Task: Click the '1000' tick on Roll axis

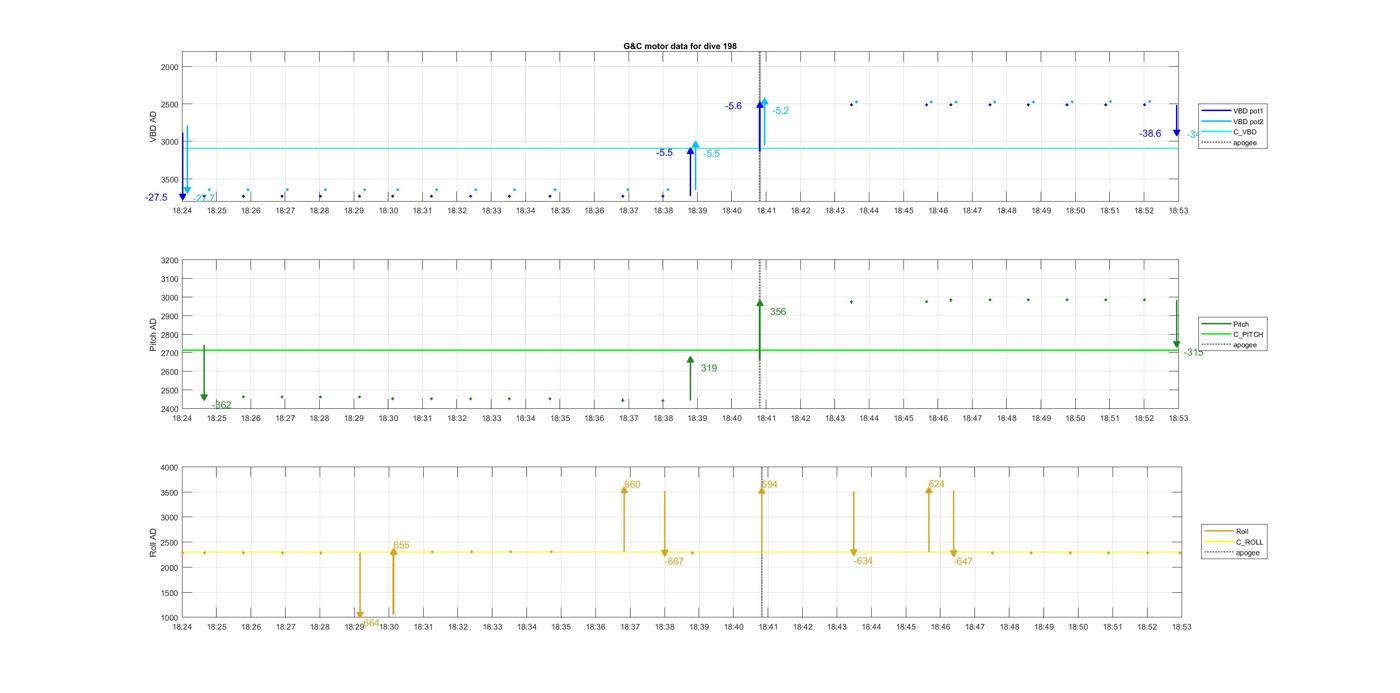Action: (x=169, y=618)
